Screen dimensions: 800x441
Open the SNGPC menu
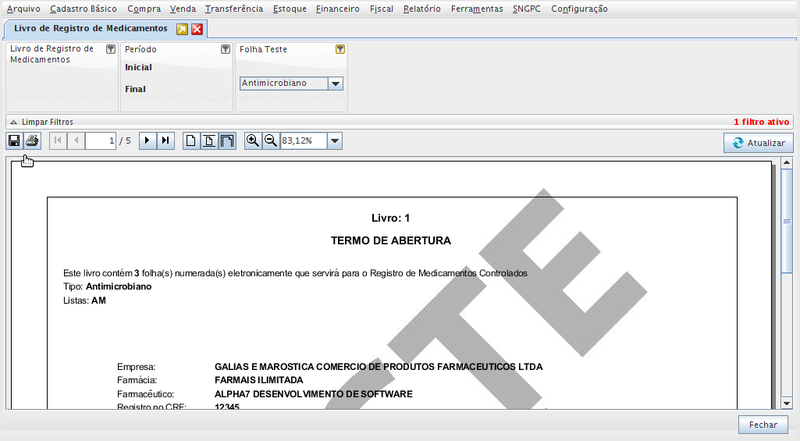point(526,8)
